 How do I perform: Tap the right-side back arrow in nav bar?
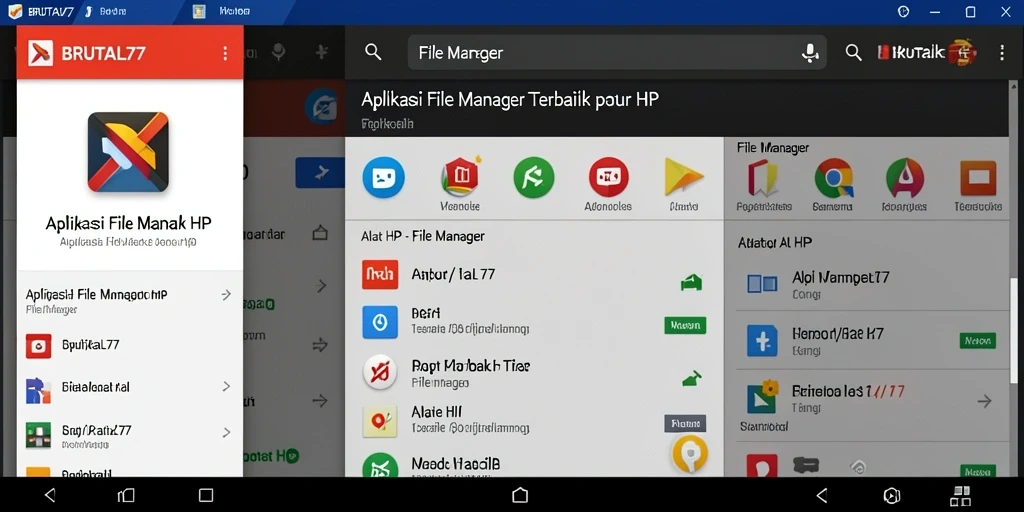[x=822, y=495]
